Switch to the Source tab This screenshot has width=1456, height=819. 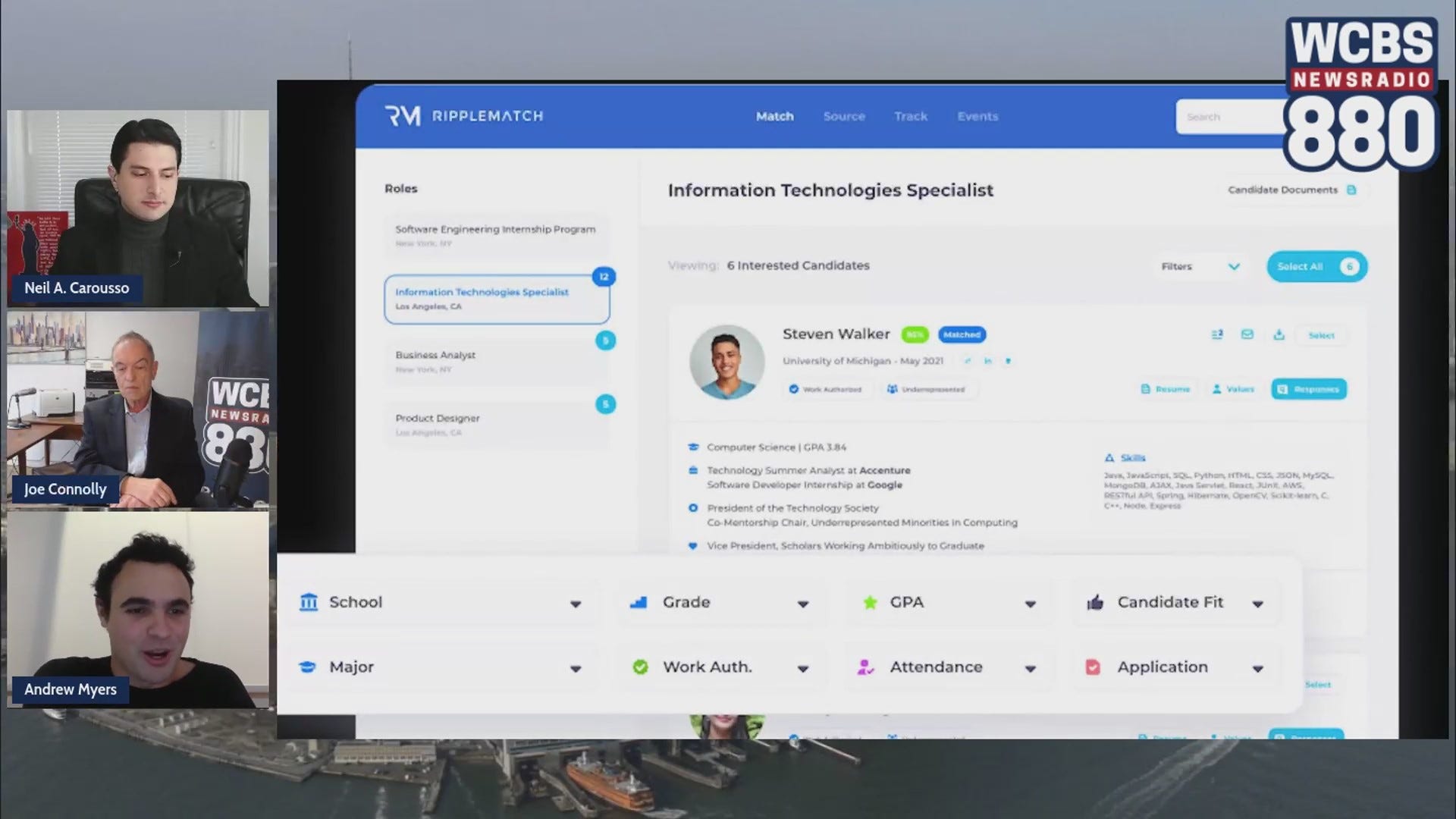point(844,116)
